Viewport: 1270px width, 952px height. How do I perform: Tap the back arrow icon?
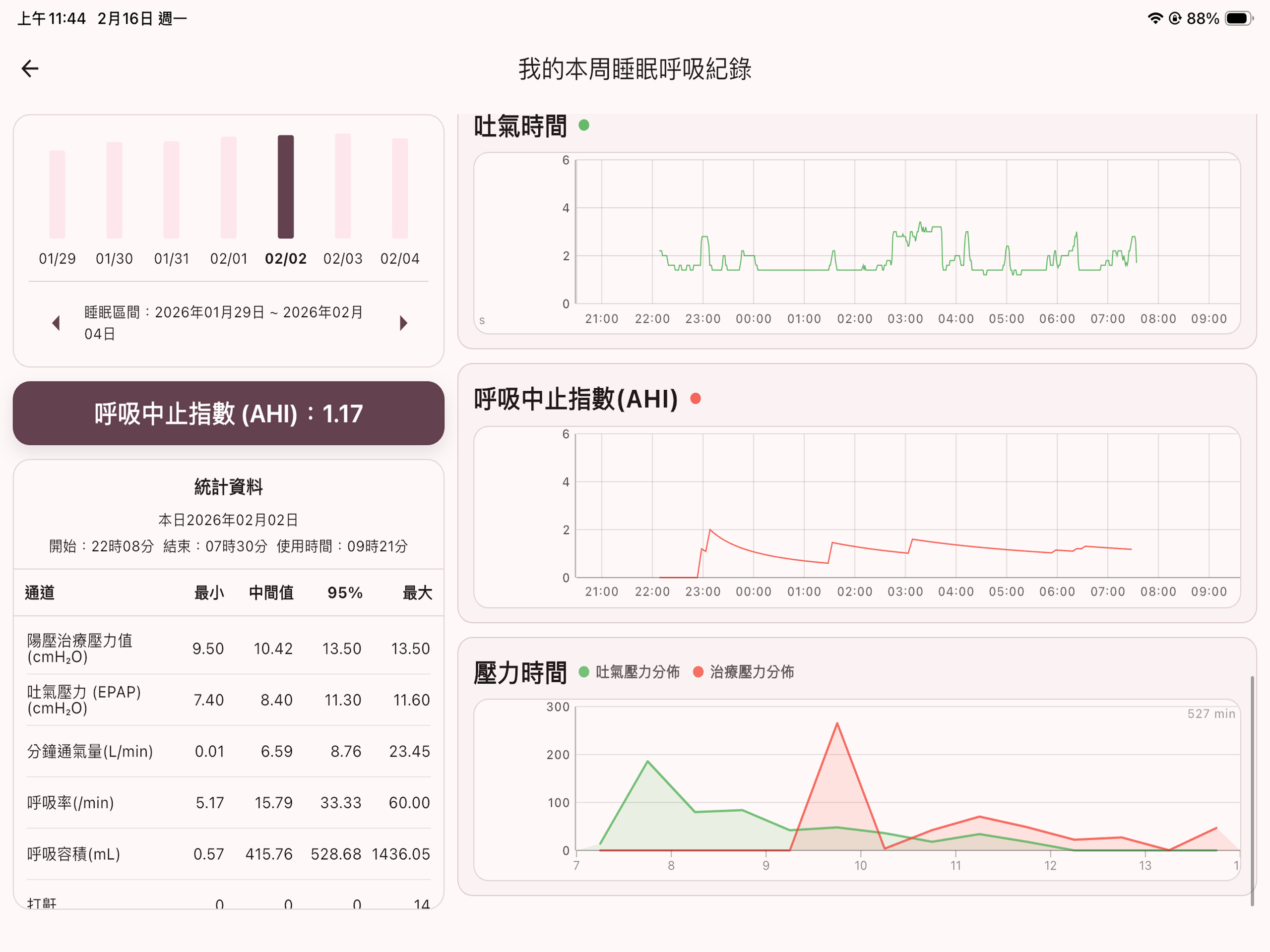(30, 69)
